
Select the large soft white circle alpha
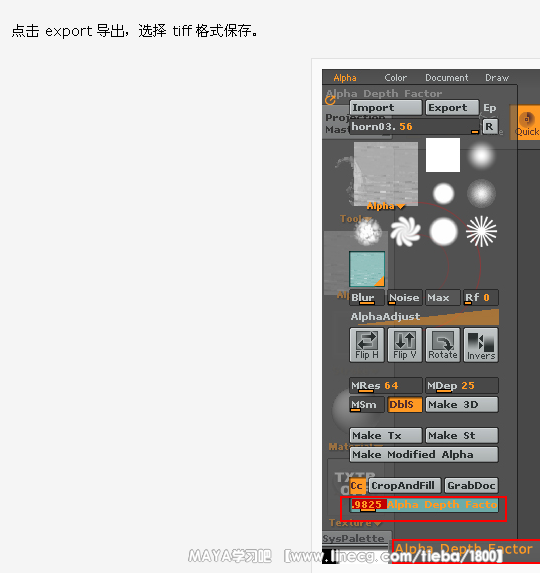444,232
